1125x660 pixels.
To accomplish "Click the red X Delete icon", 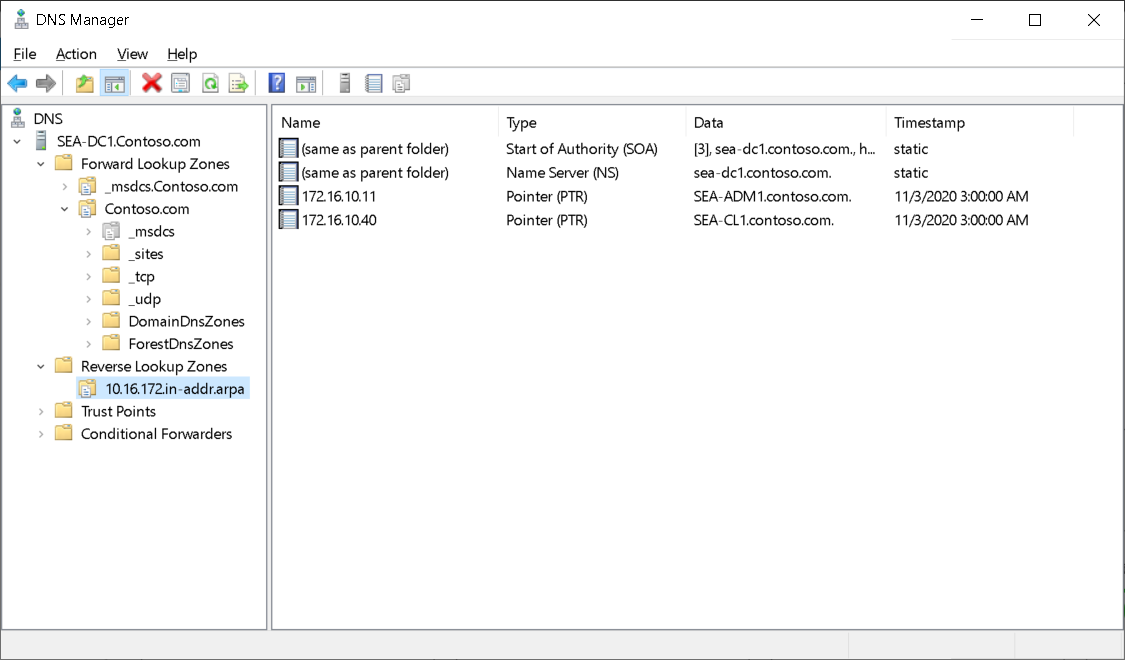I will click(151, 83).
